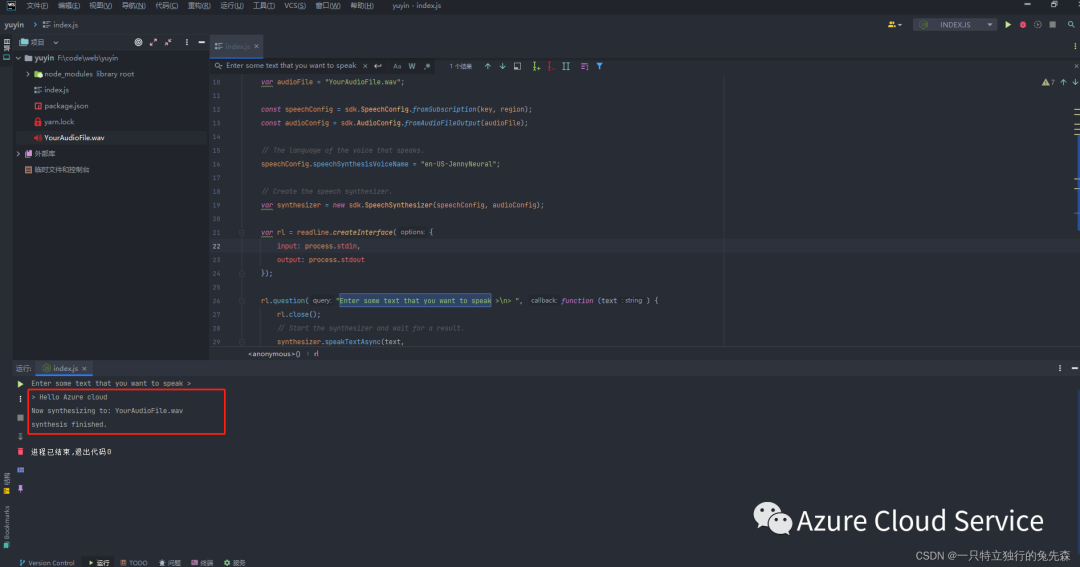Select YourAudioFile.wav in project tree
1080x567 pixels.
point(74,138)
